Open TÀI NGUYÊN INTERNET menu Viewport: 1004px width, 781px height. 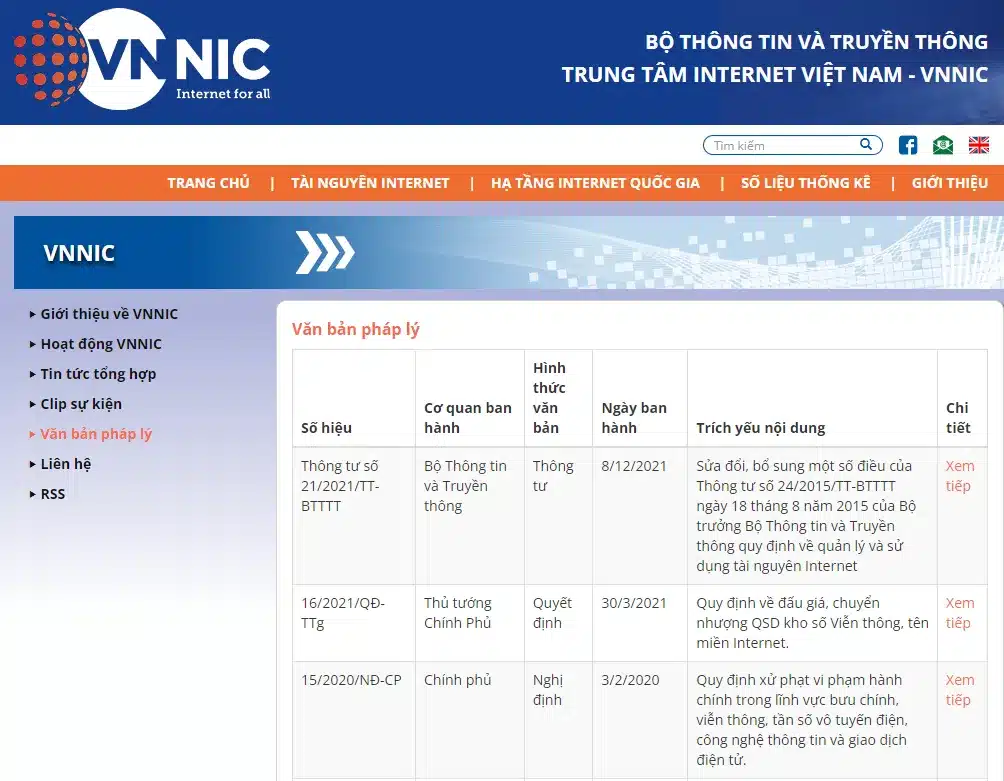pos(370,183)
